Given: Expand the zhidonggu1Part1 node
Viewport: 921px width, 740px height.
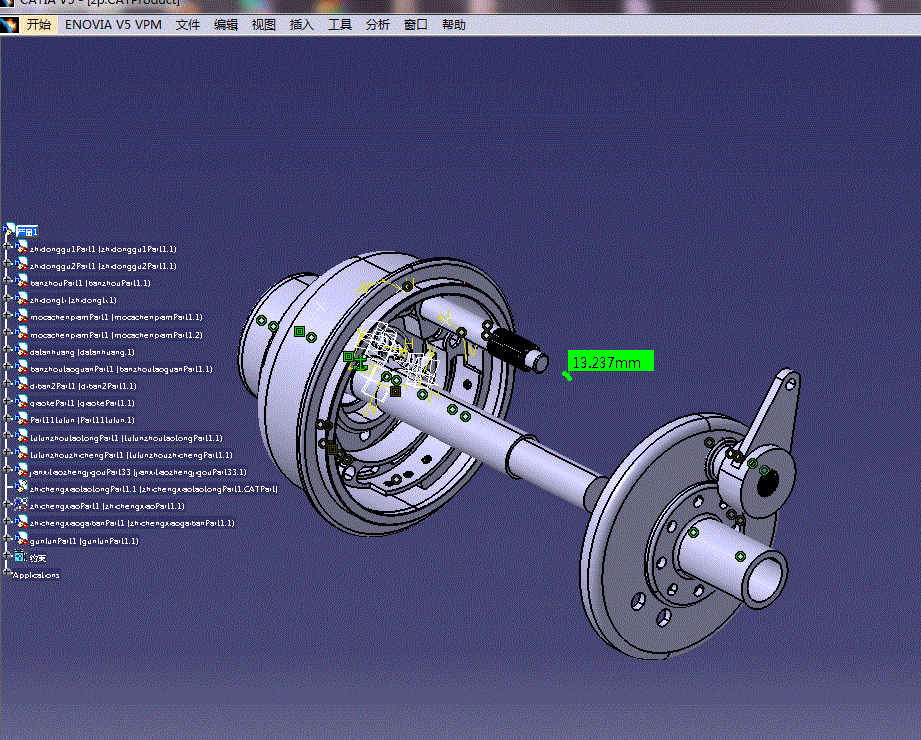Looking at the screenshot, I should click(x=7, y=247).
